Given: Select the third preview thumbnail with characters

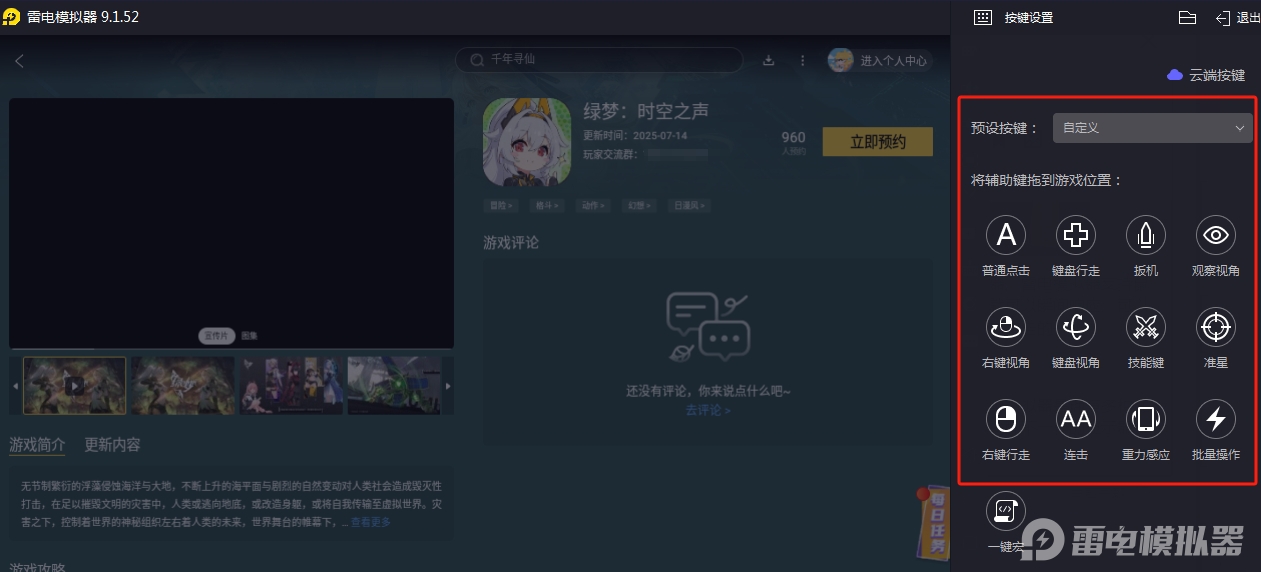Looking at the screenshot, I should (290, 385).
